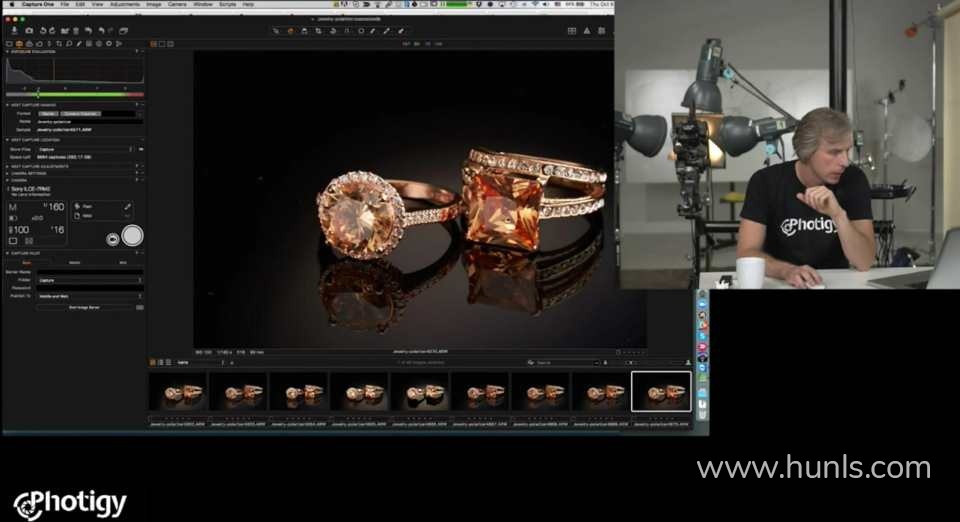
Task: Select the last highlighted thumbnail in filmstrip
Action: (661, 392)
